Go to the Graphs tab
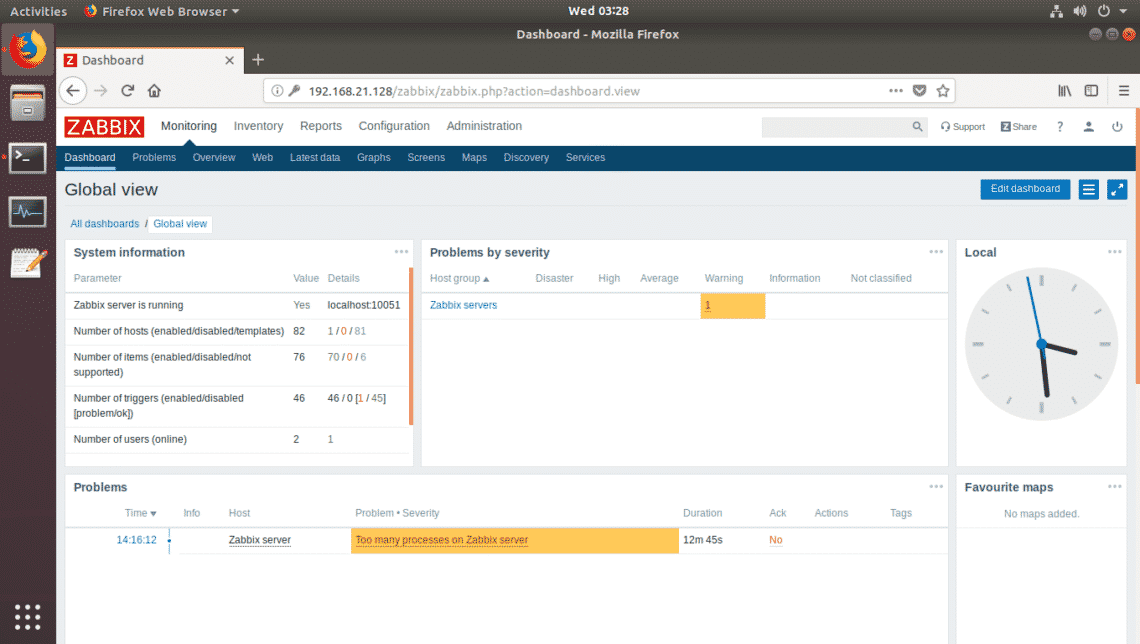 pyautogui.click(x=374, y=158)
